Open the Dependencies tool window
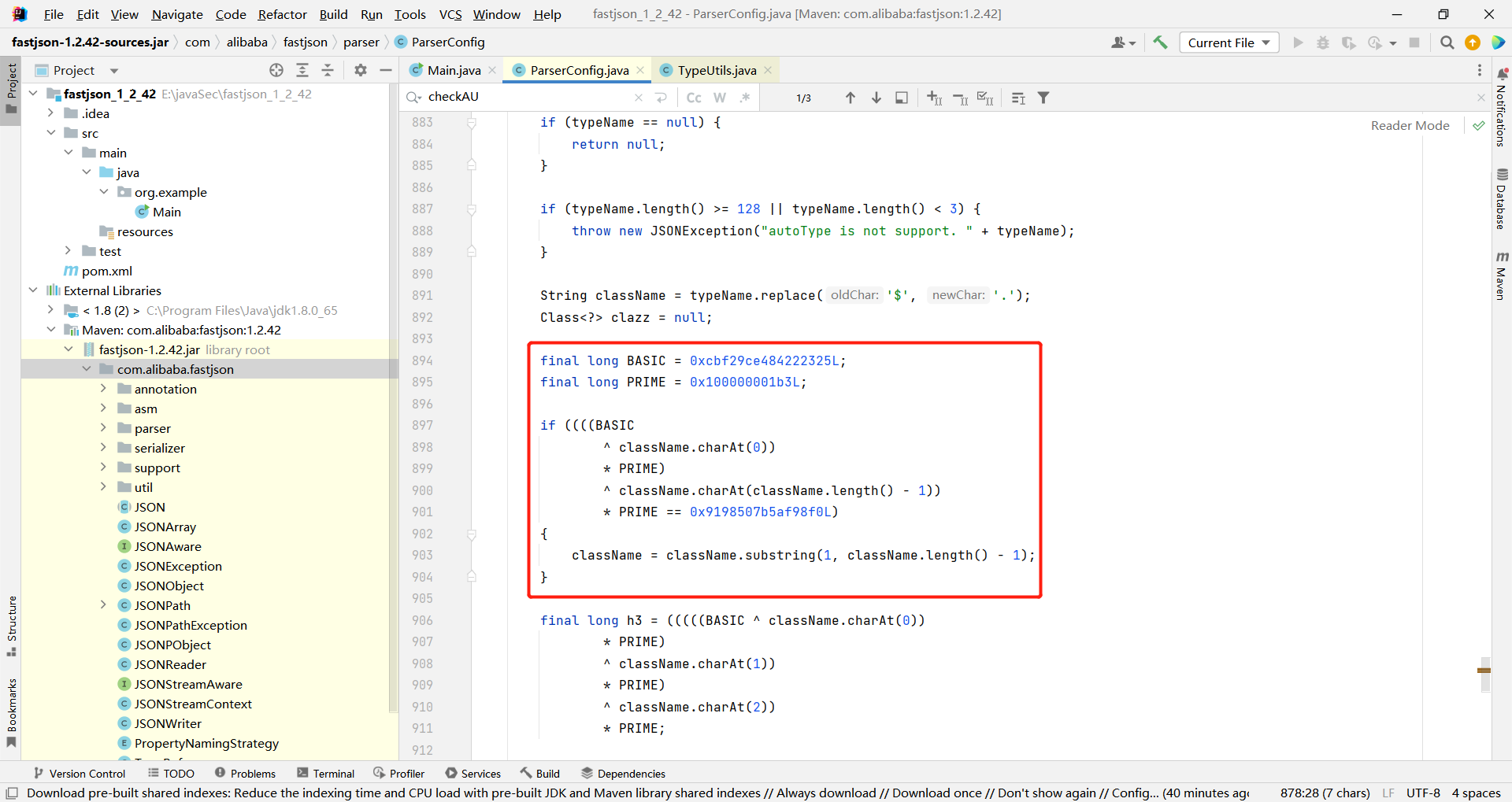Screen dimensions: 1512x802 click(x=623, y=774)
